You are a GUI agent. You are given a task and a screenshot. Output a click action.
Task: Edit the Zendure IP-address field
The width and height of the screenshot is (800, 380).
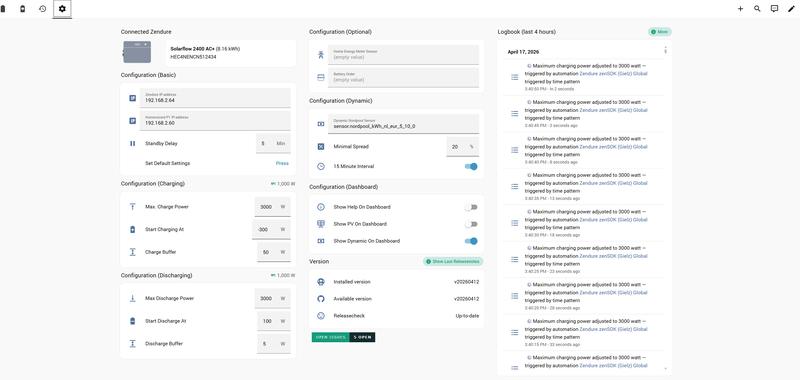(x=215, y=98)
